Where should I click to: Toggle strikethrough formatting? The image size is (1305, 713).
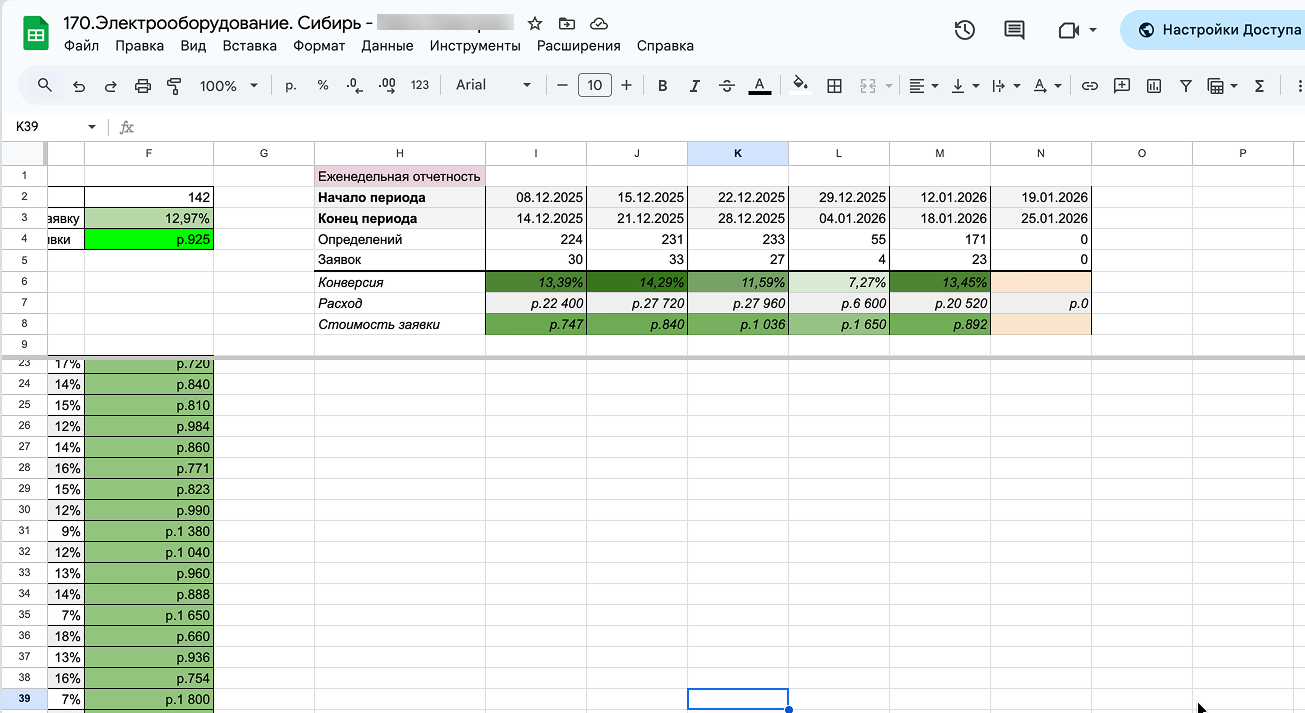click(x=727, y=86)
